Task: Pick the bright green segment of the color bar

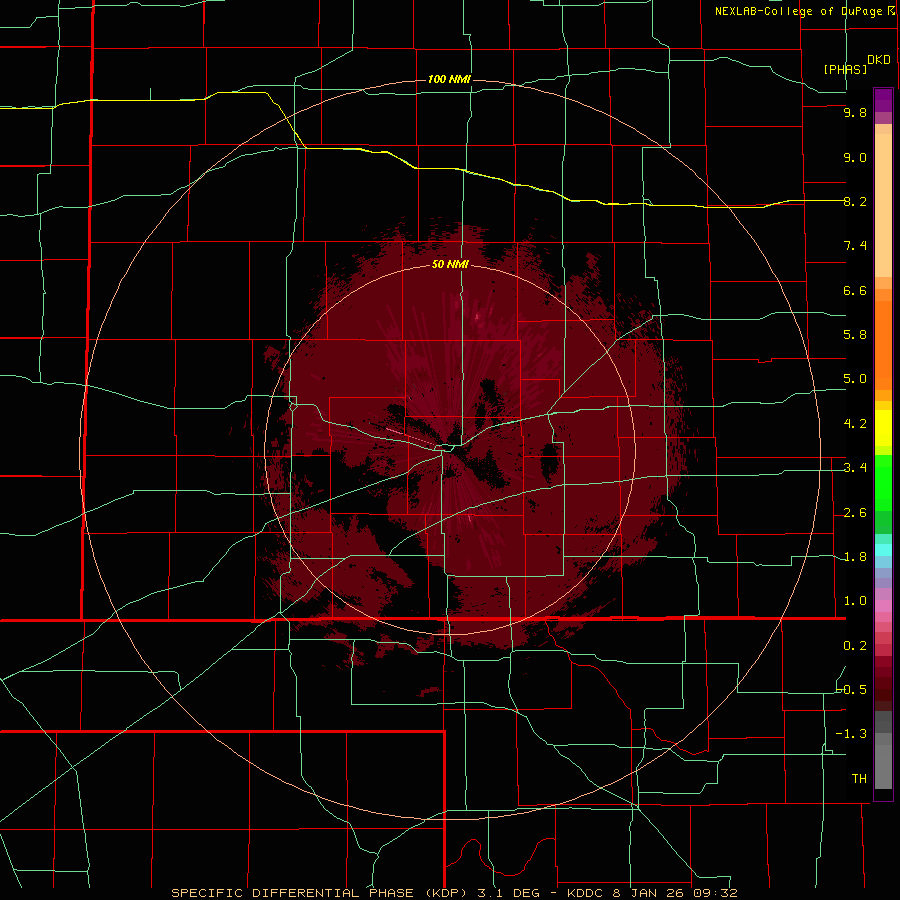Action: pyautogui.click(x=883, y=483)
